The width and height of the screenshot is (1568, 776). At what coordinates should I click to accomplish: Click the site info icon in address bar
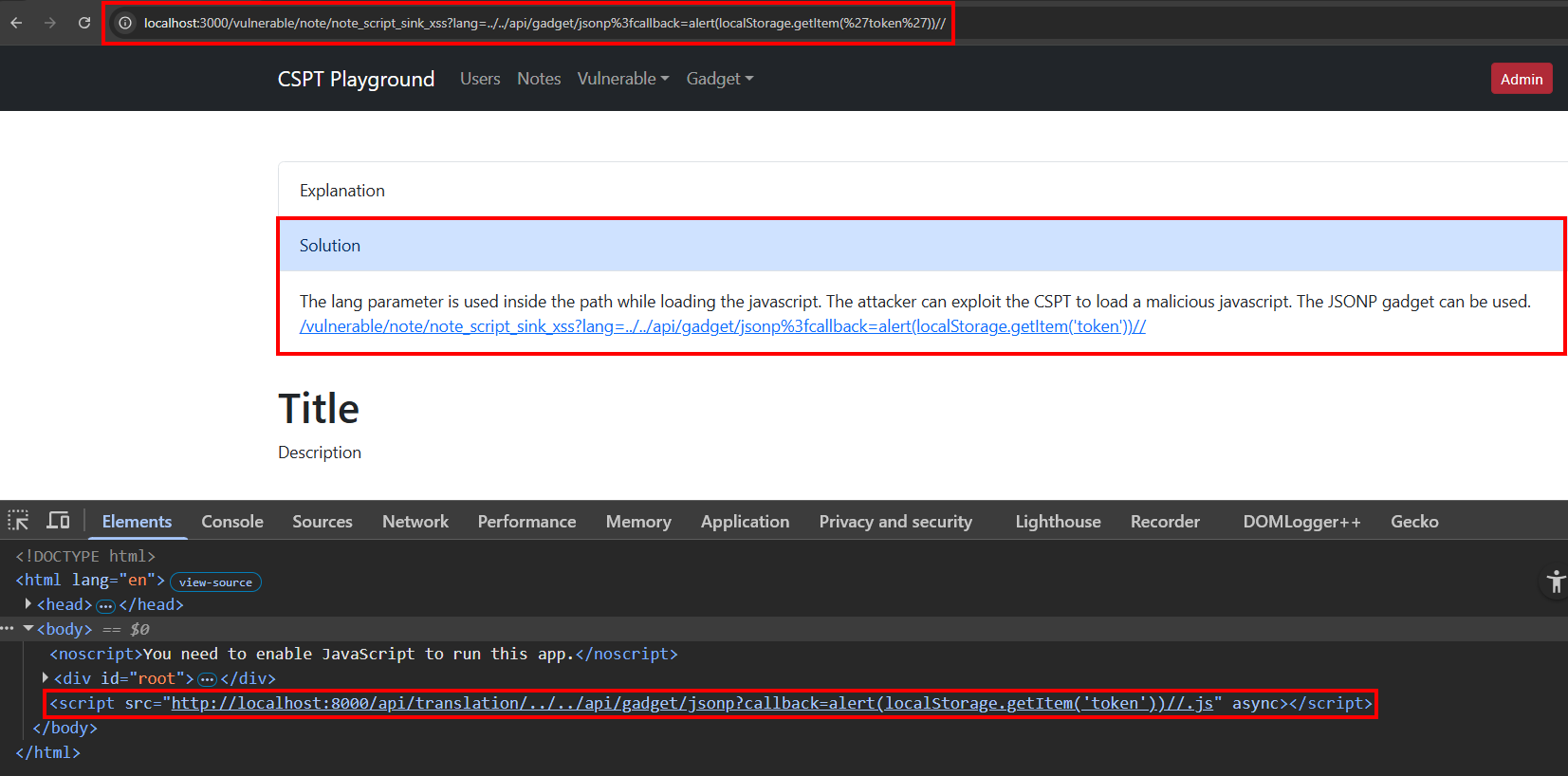(124, 23)
